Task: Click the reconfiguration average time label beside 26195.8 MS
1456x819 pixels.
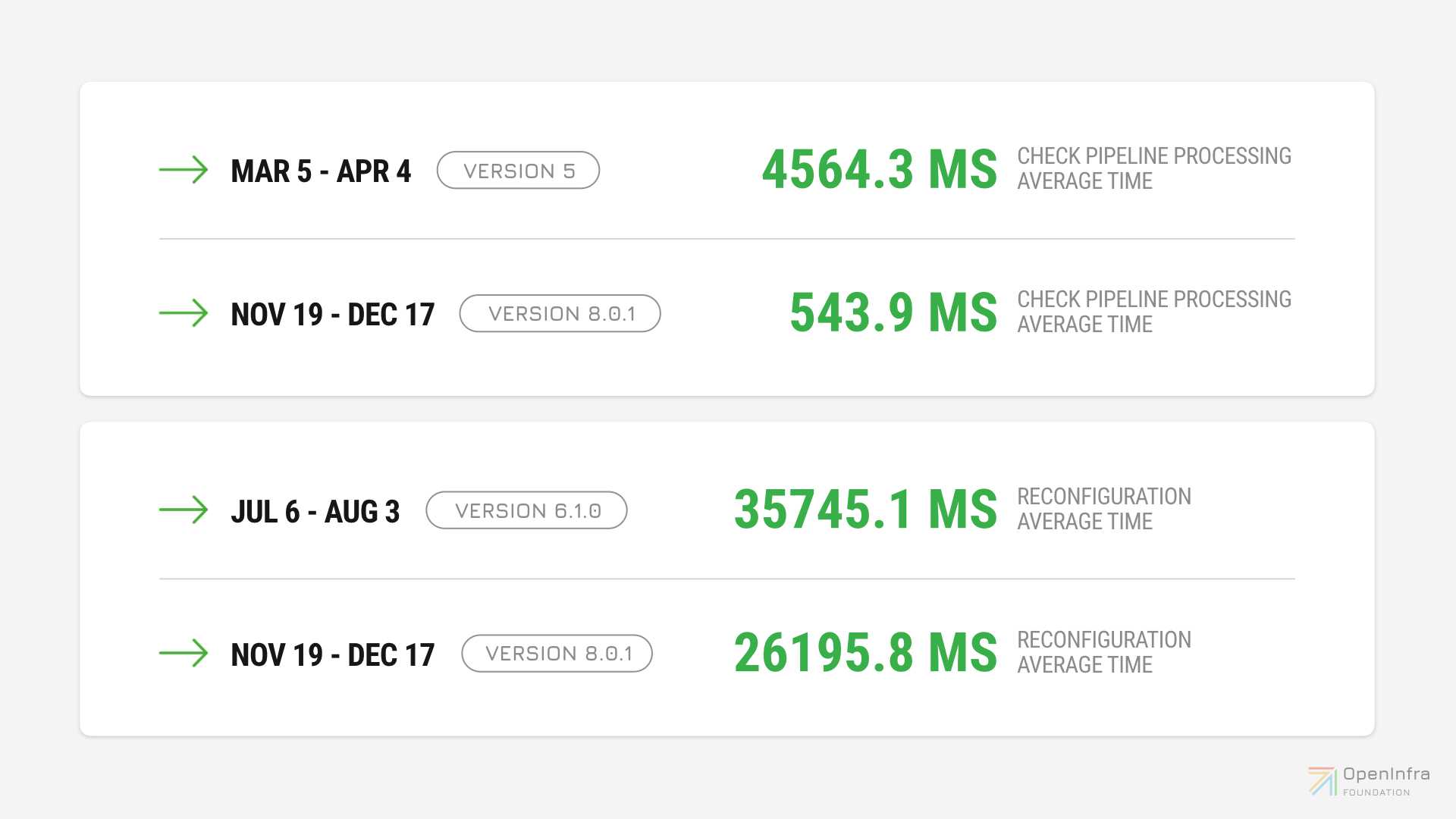Action: (x=1104, y=652)
